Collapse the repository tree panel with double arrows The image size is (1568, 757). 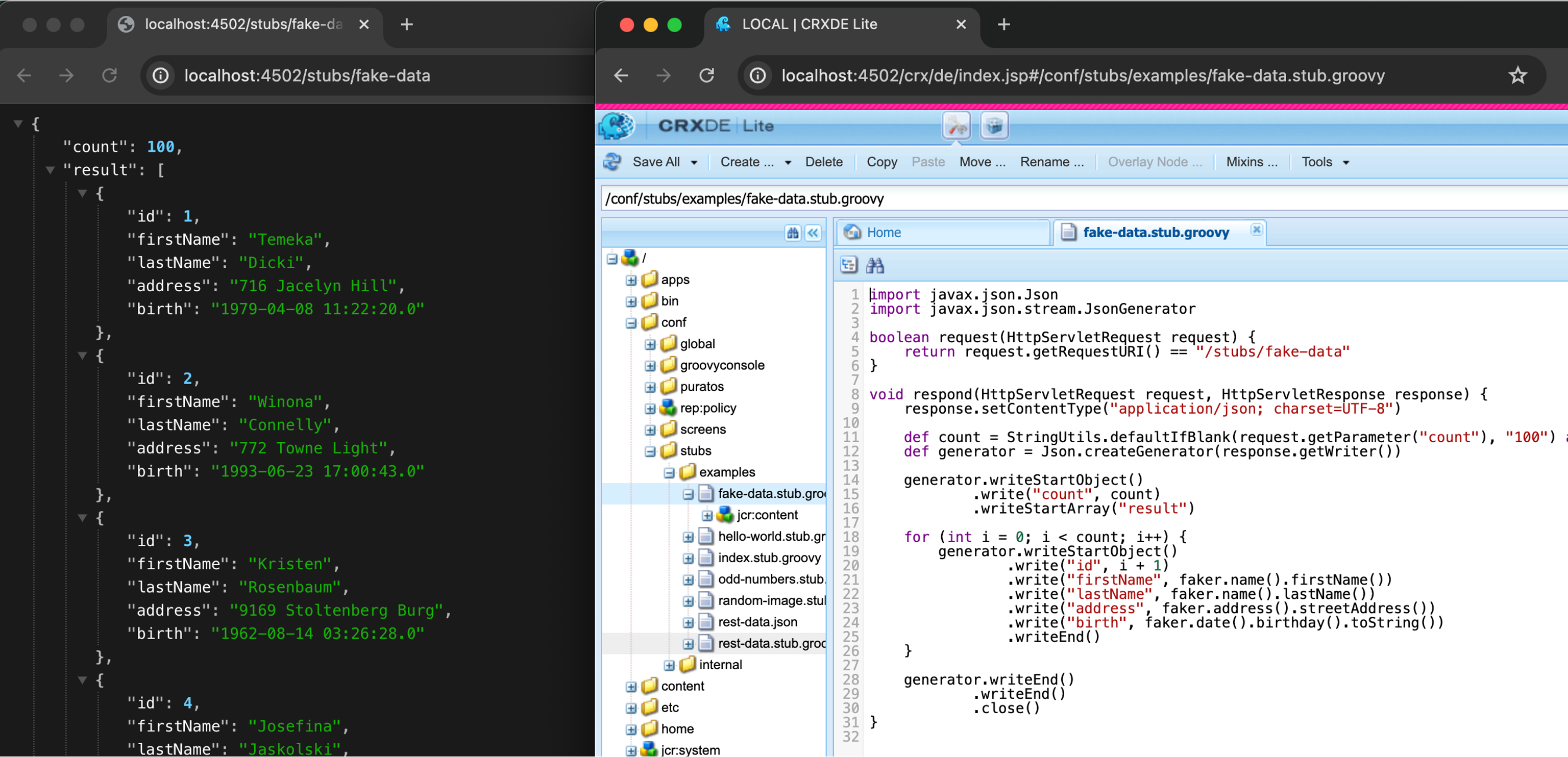pos(813,233)
